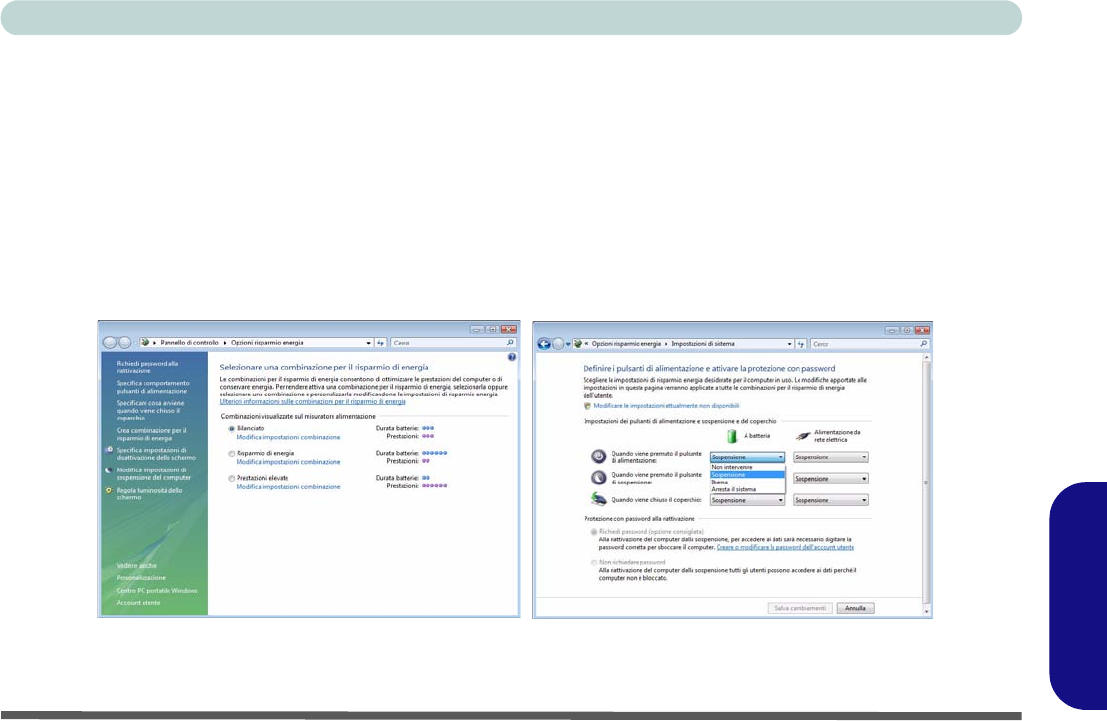1107x721 pixels.
Task: Click the laptop lid closing icon
Action: (x=598, y=499)
